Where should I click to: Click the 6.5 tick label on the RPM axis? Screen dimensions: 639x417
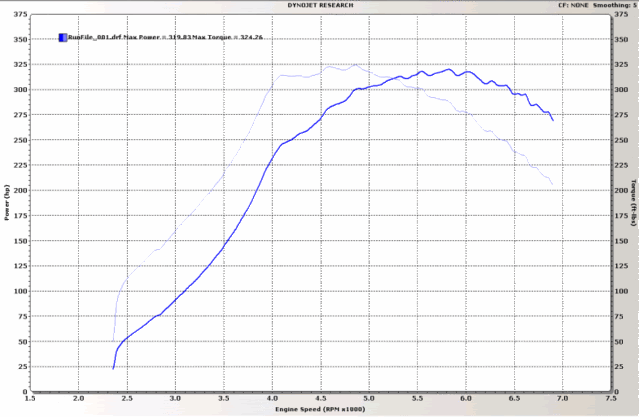point(514,398)
